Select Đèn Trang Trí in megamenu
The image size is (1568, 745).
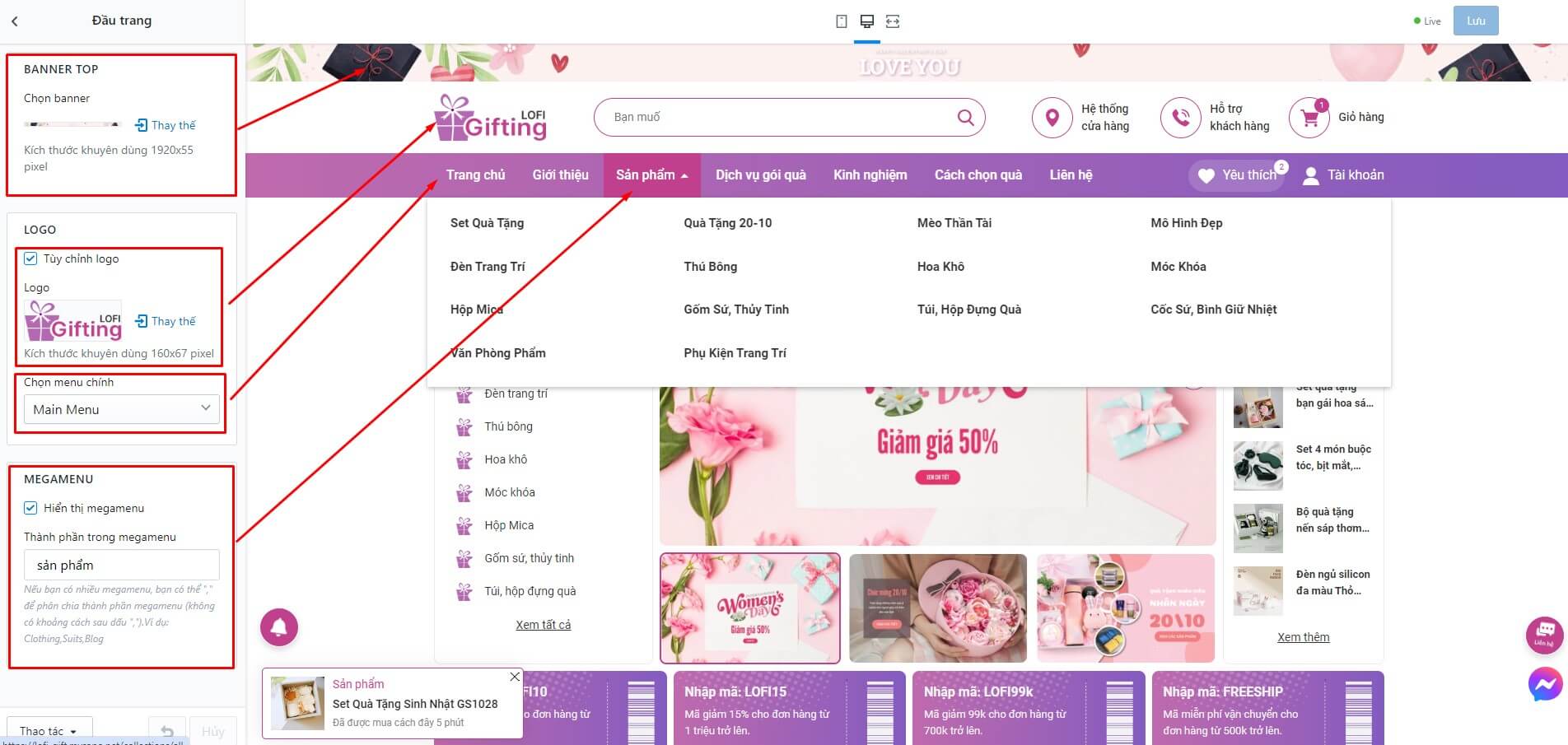pyautogui.click(x=488, y=267)
